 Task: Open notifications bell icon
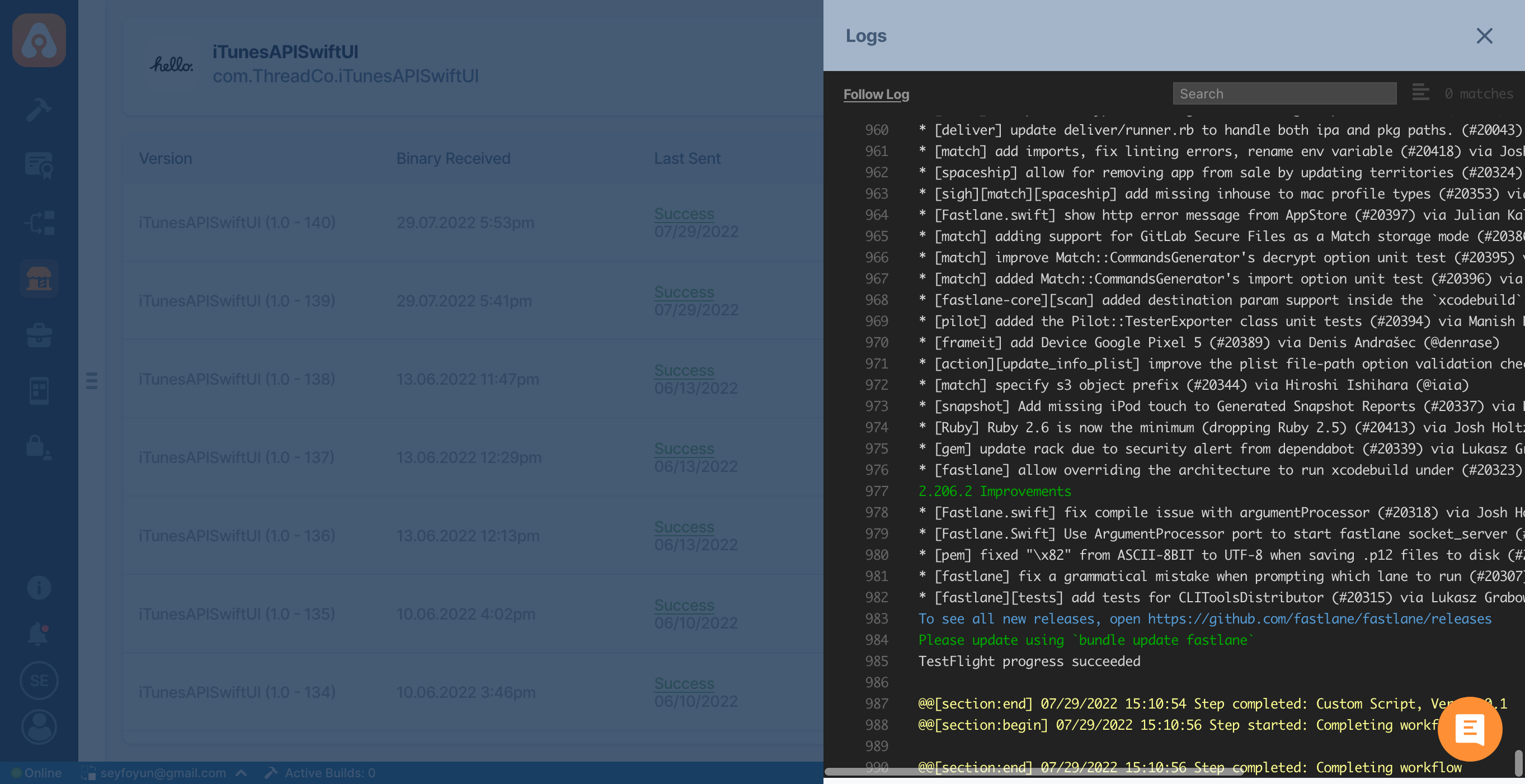pyautogui.click(x=39, y=633)
